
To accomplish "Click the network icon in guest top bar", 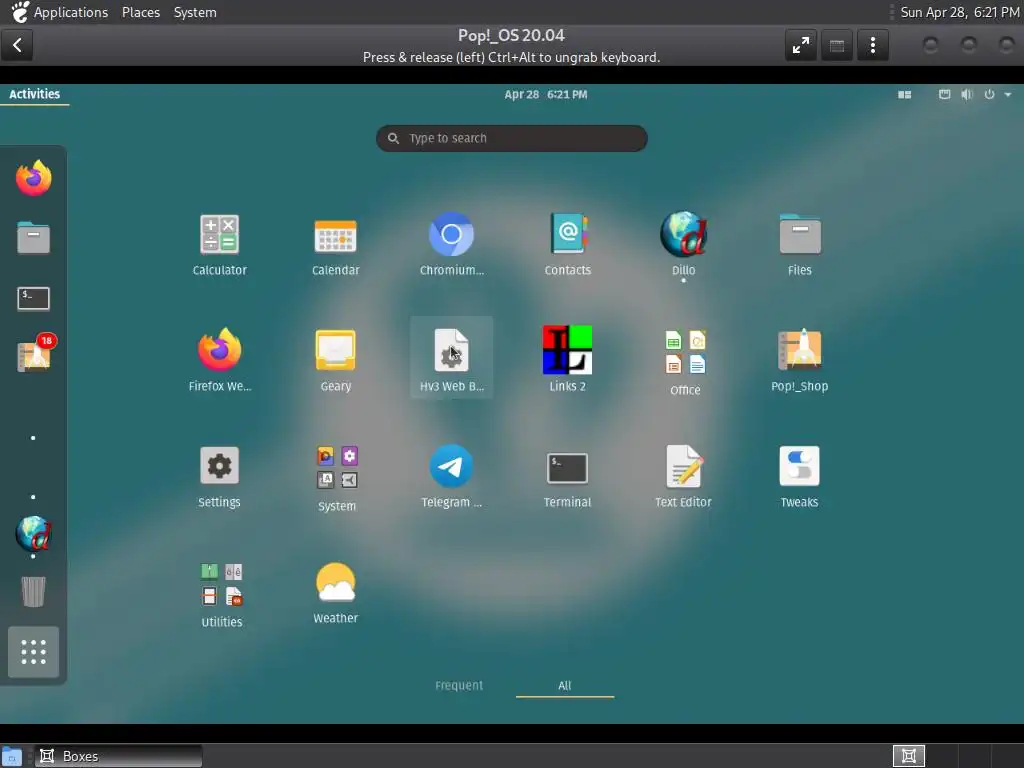I will pos(944,95).
